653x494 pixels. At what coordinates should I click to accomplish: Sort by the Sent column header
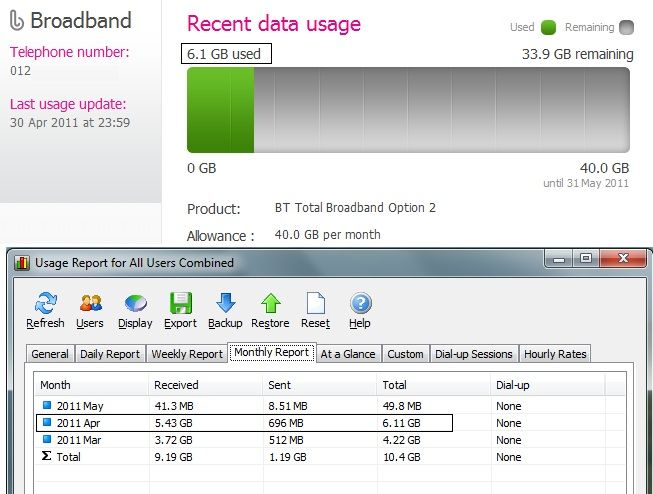click(319, 385)
